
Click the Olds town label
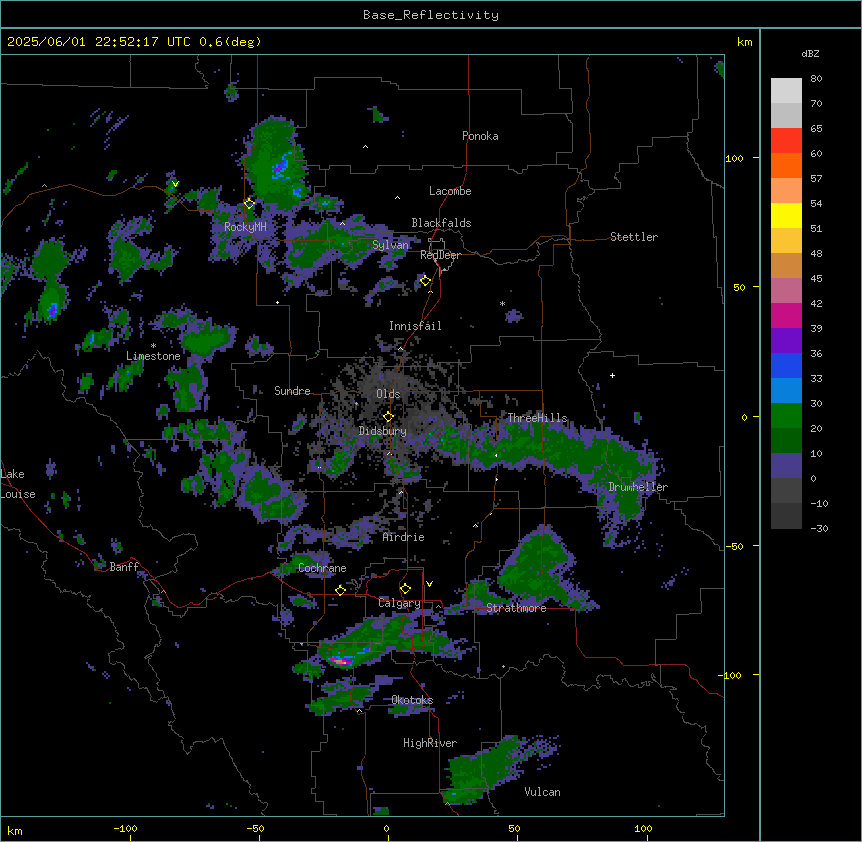coord(388,394)
